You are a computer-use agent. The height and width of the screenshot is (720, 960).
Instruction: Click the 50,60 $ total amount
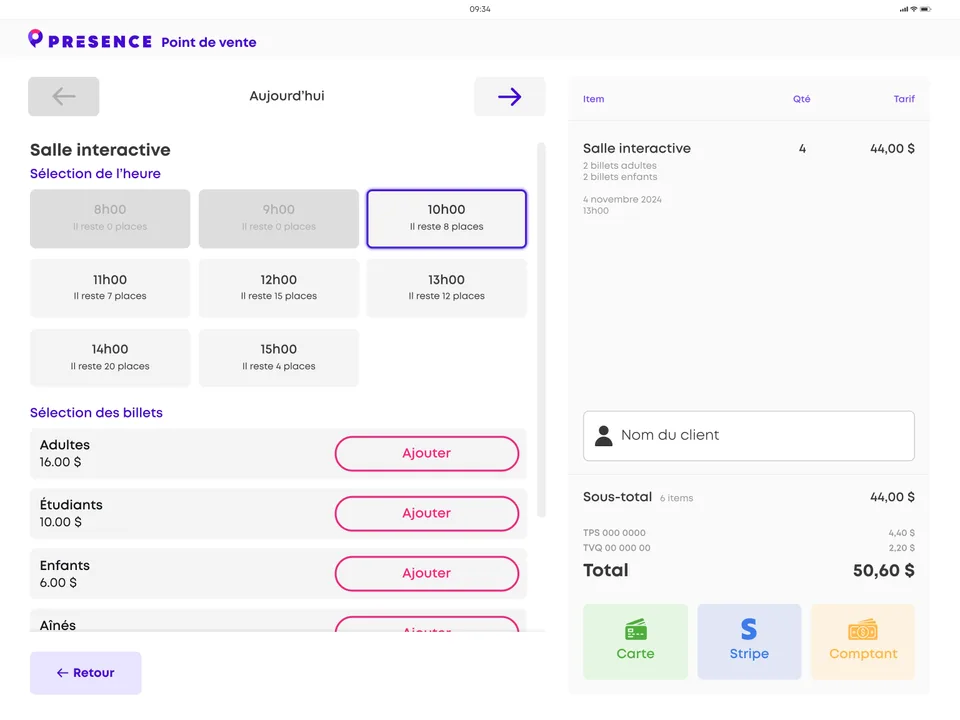pos(883,571)
